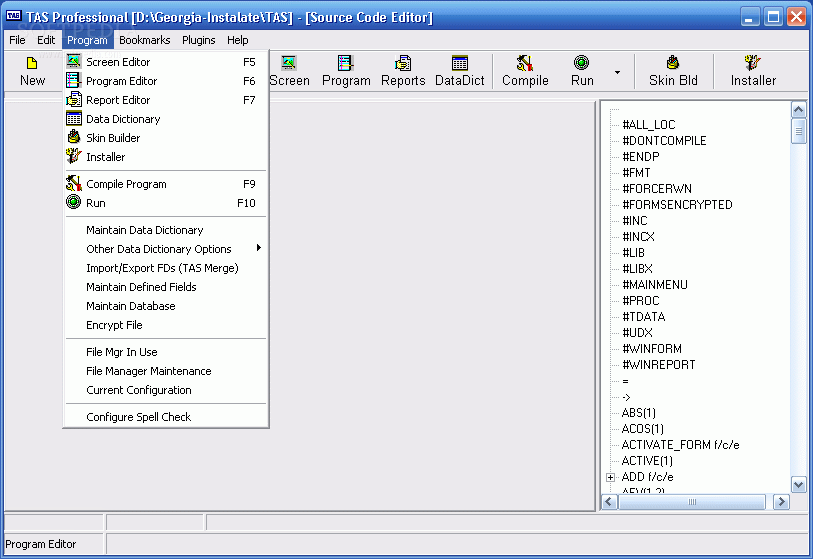Open File Manager Maintenance
The height and width of the screenshot is (559, 813).
[x=166, y=371]
